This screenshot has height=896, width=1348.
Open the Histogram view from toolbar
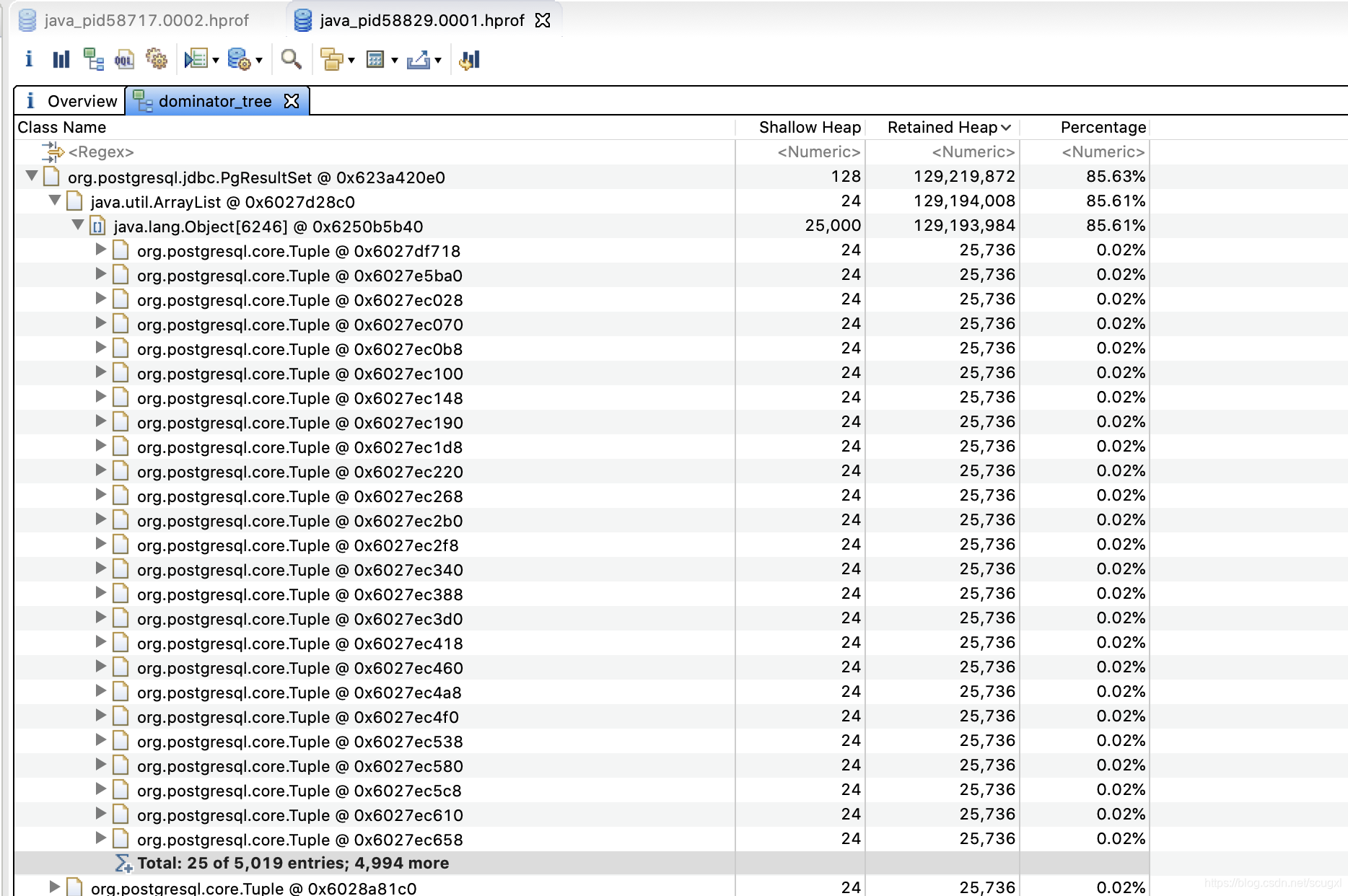(61, 59)
